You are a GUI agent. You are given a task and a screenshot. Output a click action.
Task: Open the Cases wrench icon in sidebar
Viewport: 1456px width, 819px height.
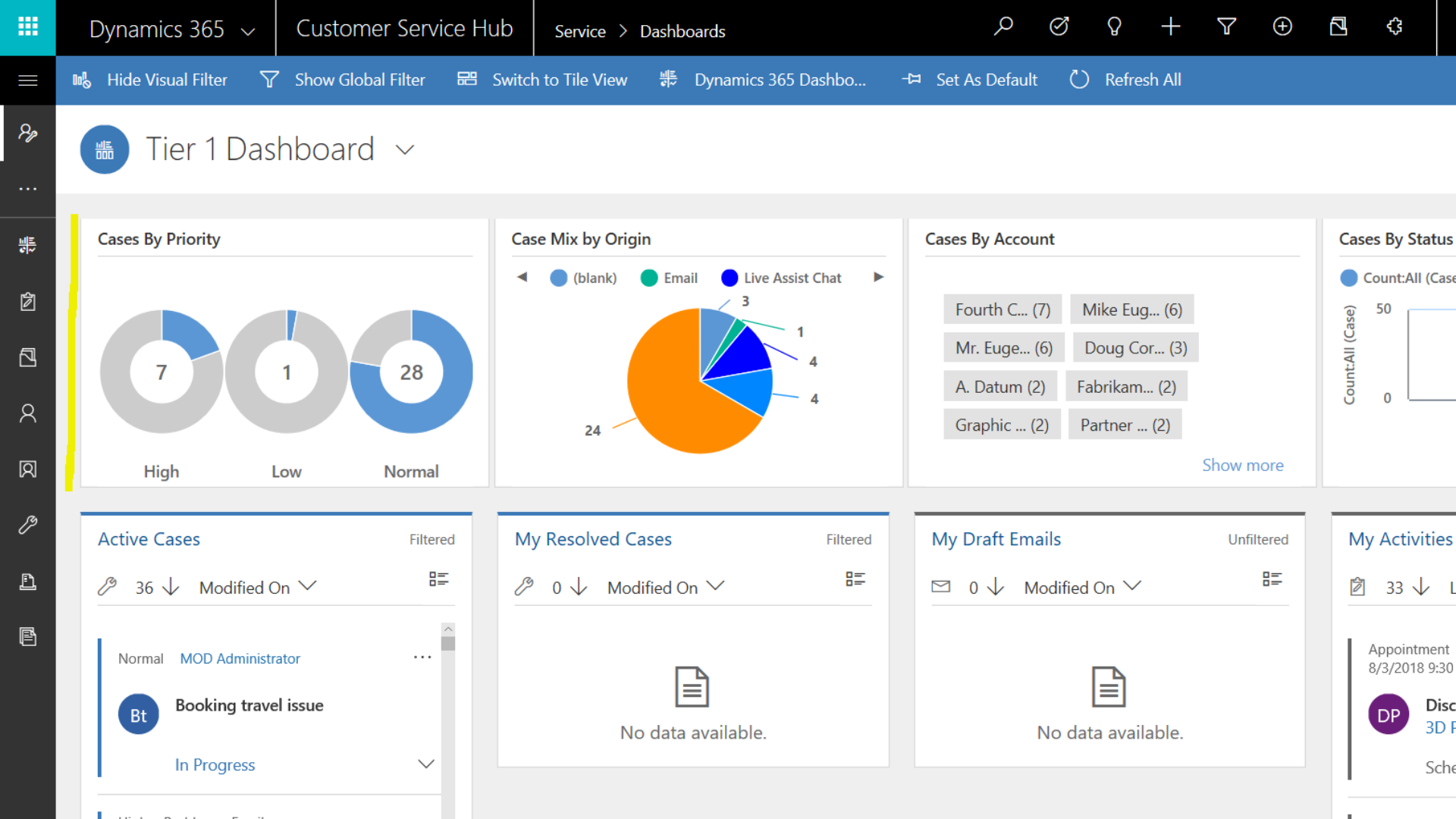28,525
